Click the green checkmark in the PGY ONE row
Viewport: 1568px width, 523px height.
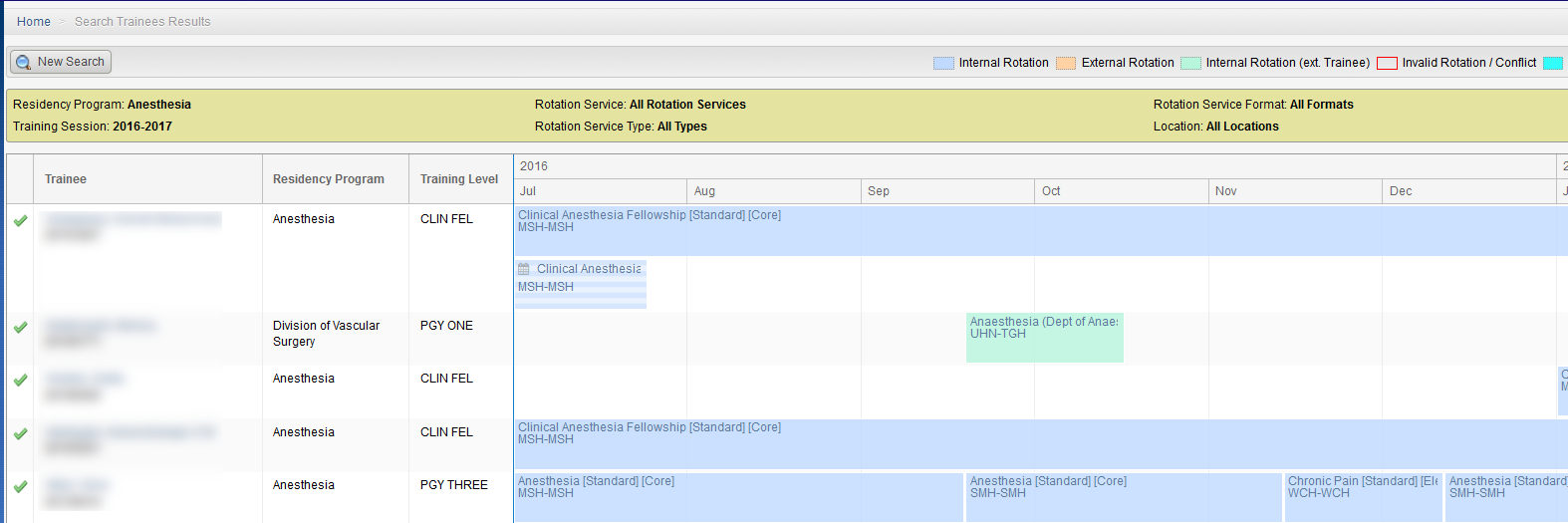(20, 327)
